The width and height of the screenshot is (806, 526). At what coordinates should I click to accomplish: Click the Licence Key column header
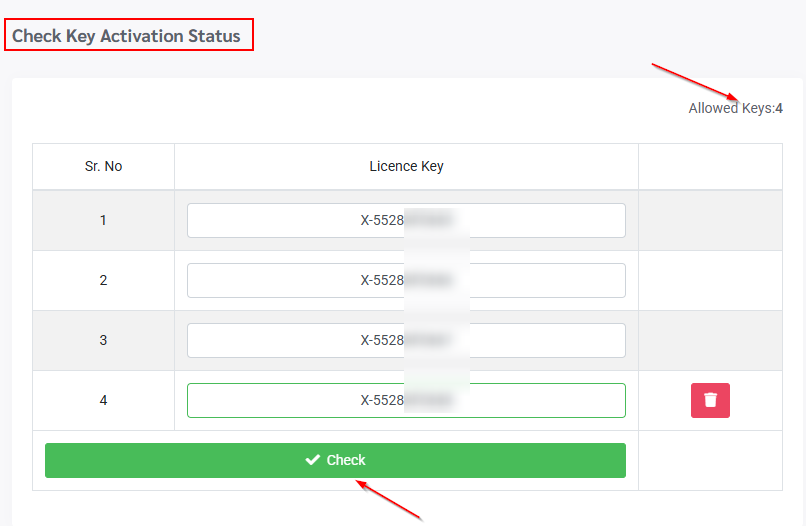click(406, 166)
